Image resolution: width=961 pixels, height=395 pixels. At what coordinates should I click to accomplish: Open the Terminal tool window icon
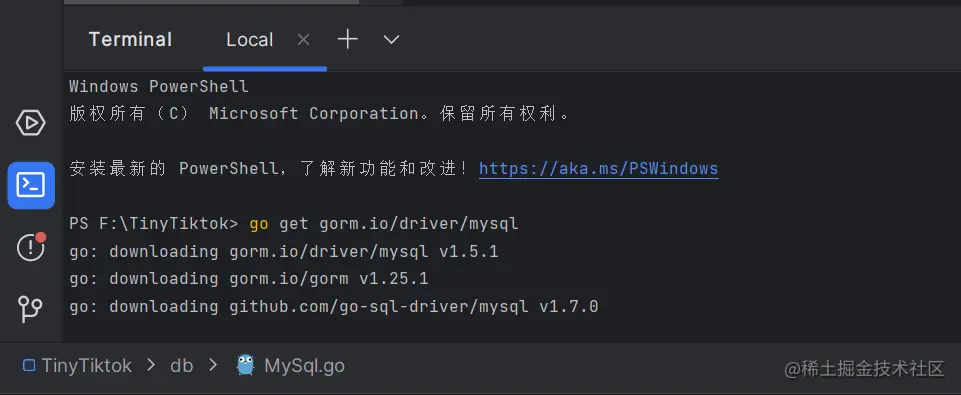(31, 185)
